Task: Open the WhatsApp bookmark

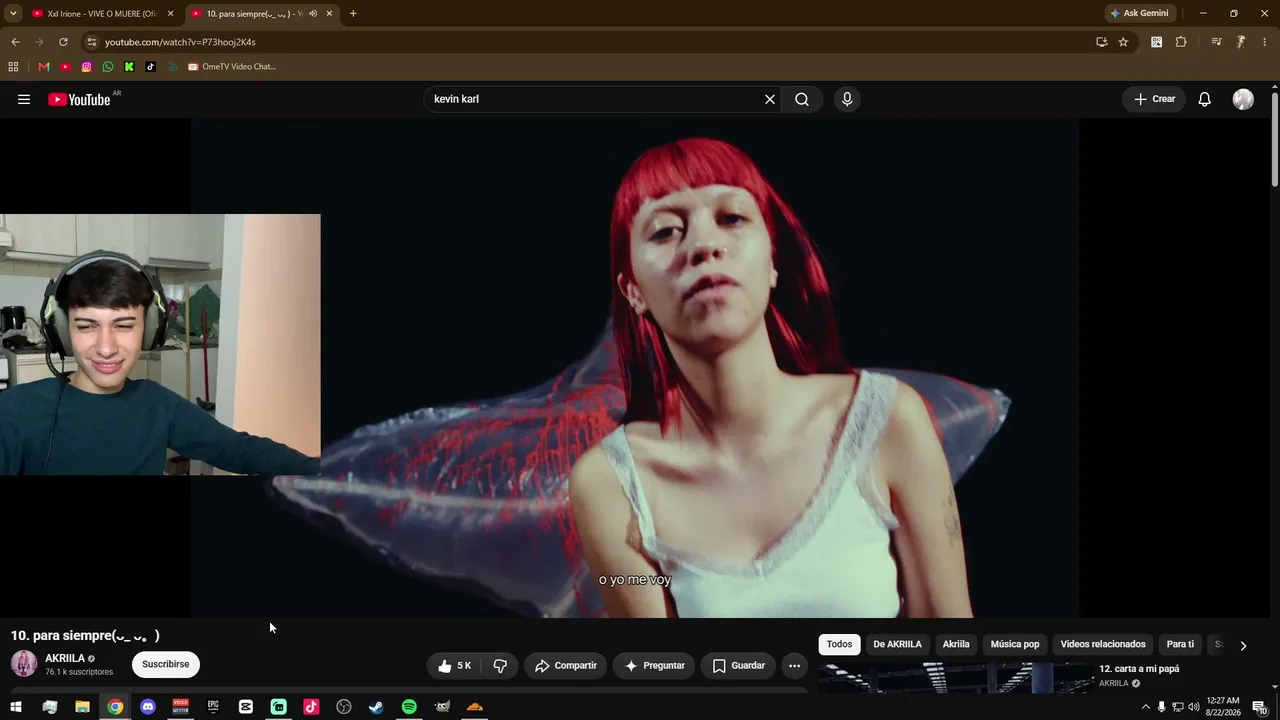Action: [x=108, y=67]
